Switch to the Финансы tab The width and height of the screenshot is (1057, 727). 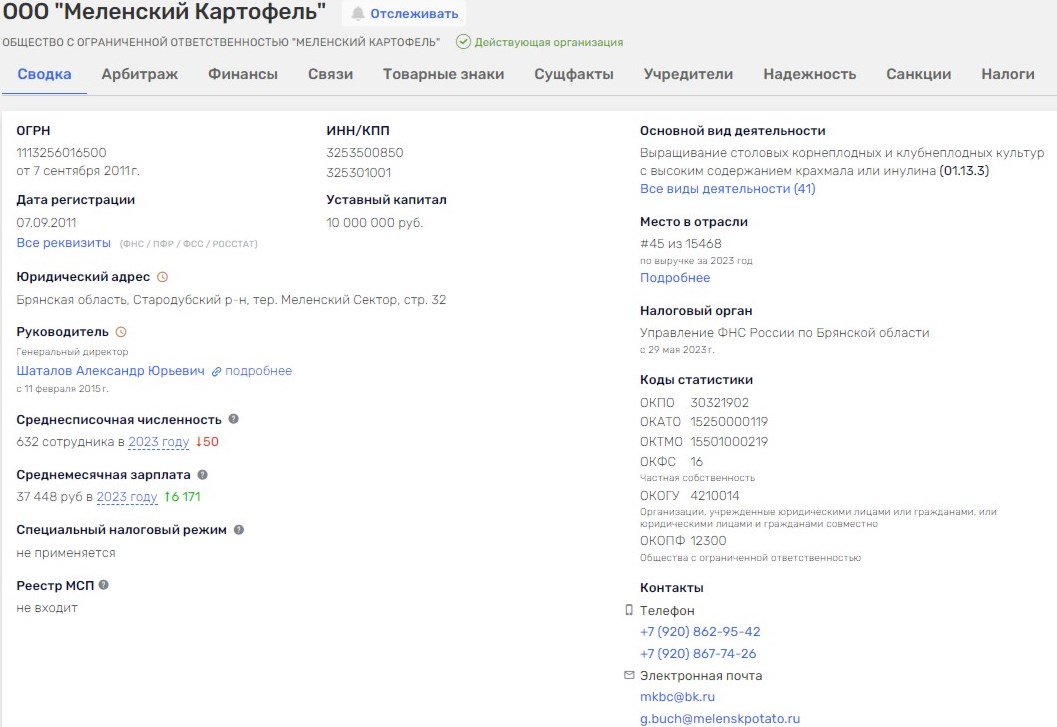[x=243, y=74]
